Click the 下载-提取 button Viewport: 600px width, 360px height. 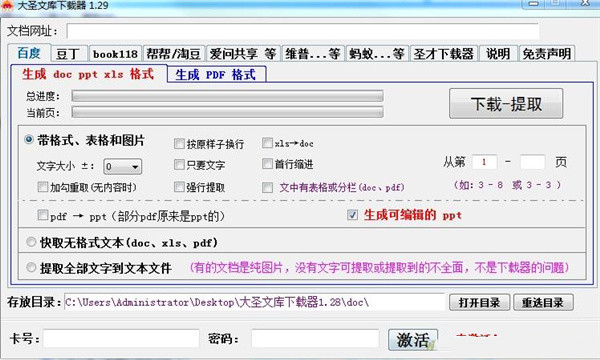pos(506,104)
